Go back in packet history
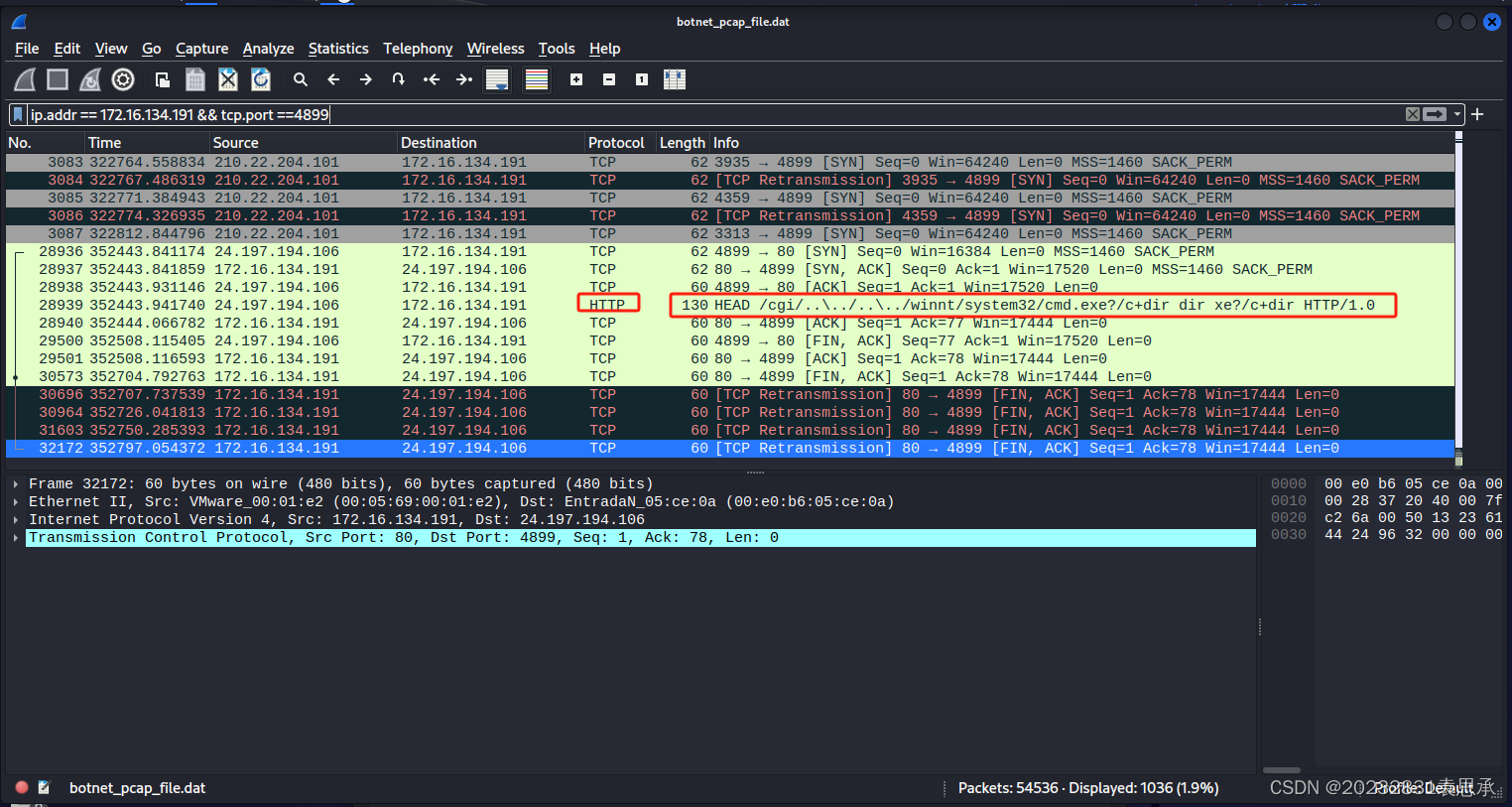 [333, 79]
